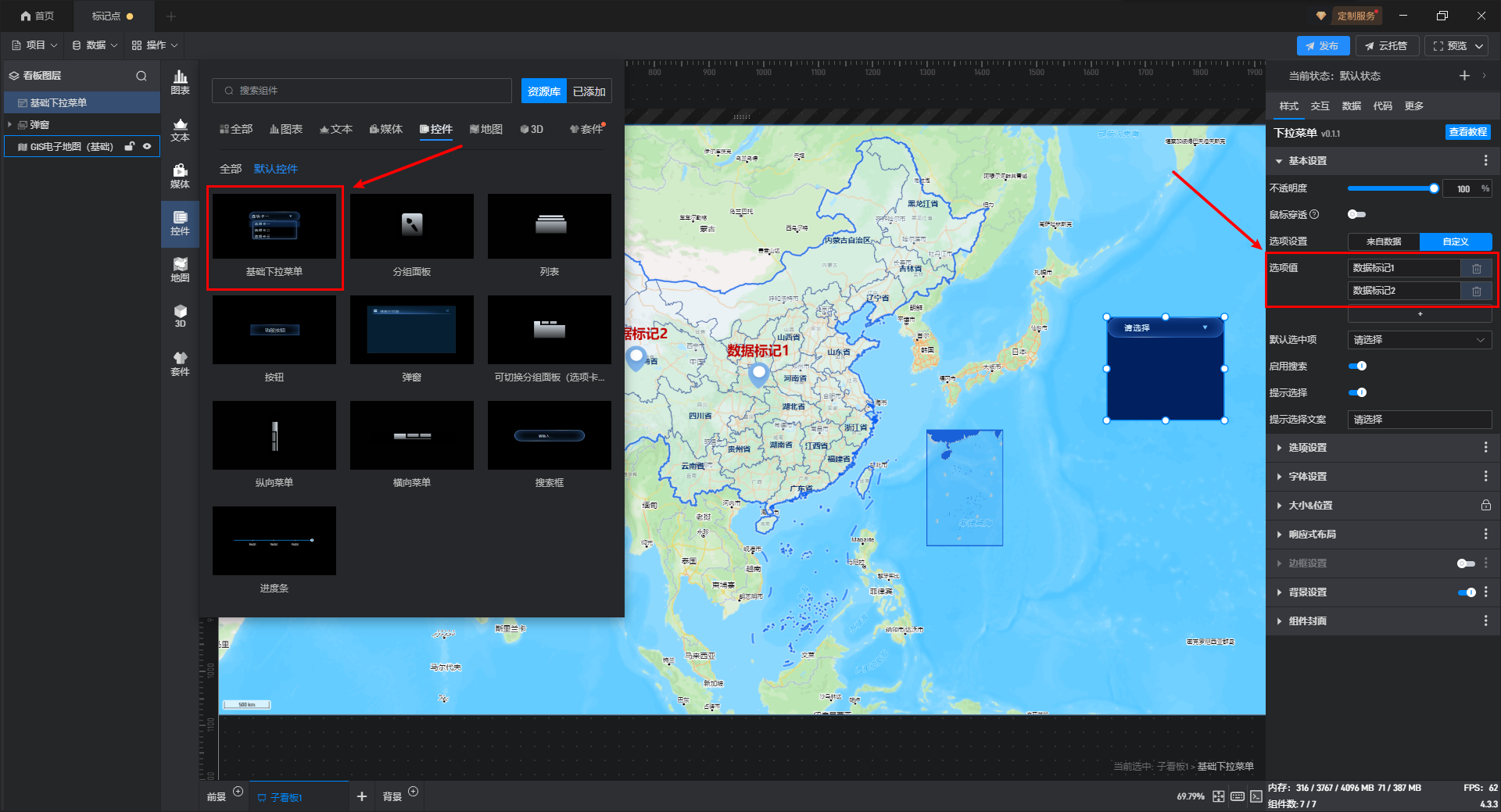
Task: Click 提示选择文案 input field
Action: coord(1420,420)
